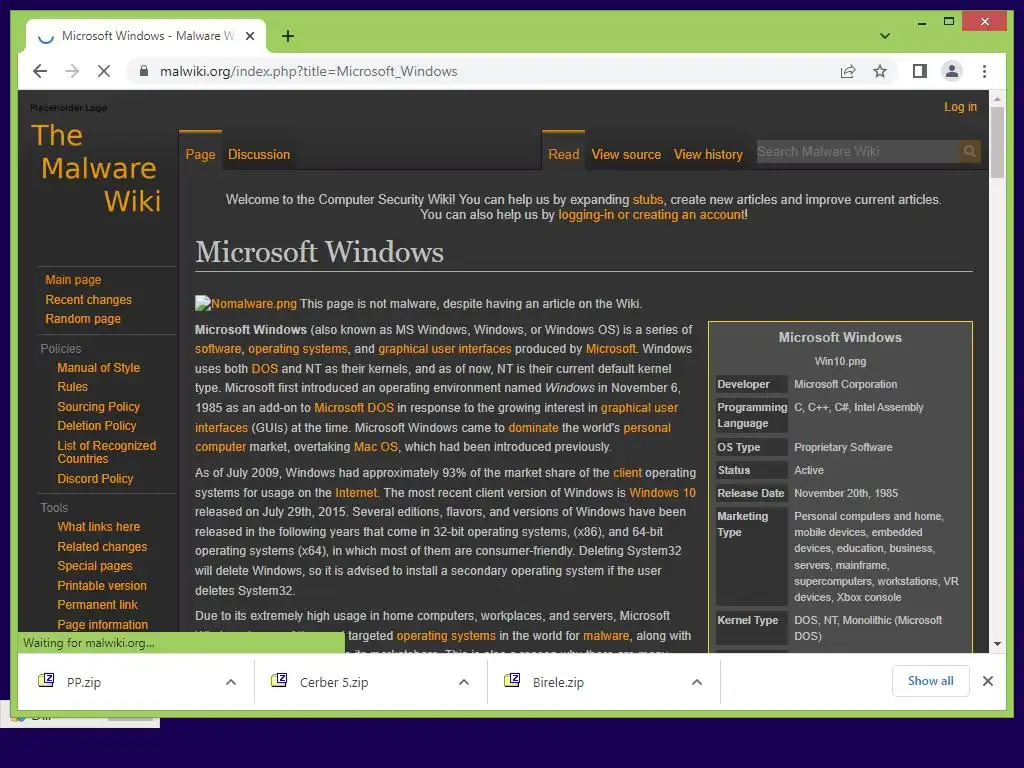Click the Log in link
This screenshot has height=768, width=1024.
click(960, 106)
